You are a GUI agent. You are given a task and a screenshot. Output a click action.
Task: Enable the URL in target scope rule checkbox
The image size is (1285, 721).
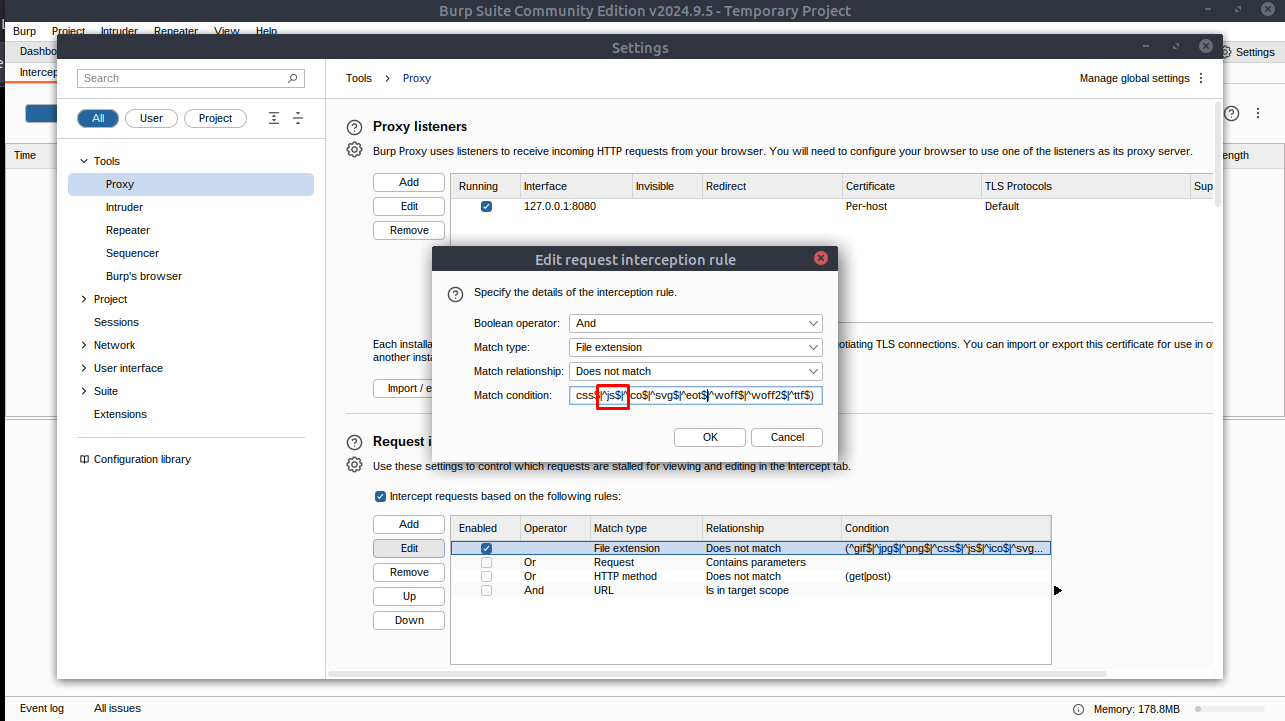coord(486,591)
